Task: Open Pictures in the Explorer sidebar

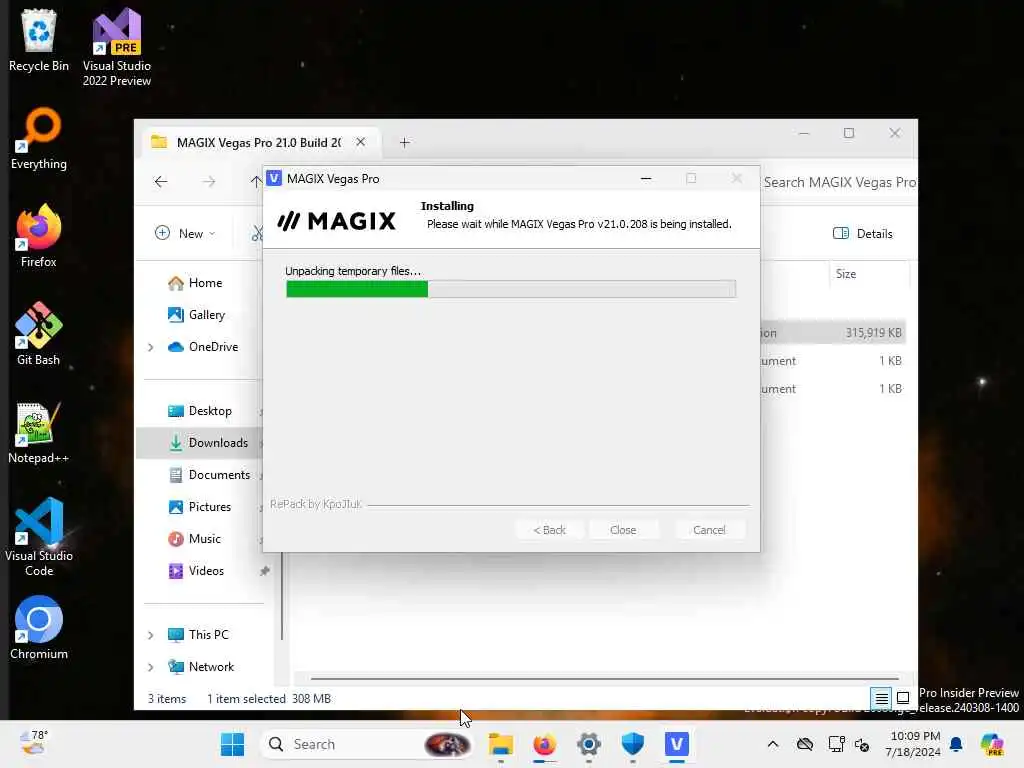Action: (200, 507)
